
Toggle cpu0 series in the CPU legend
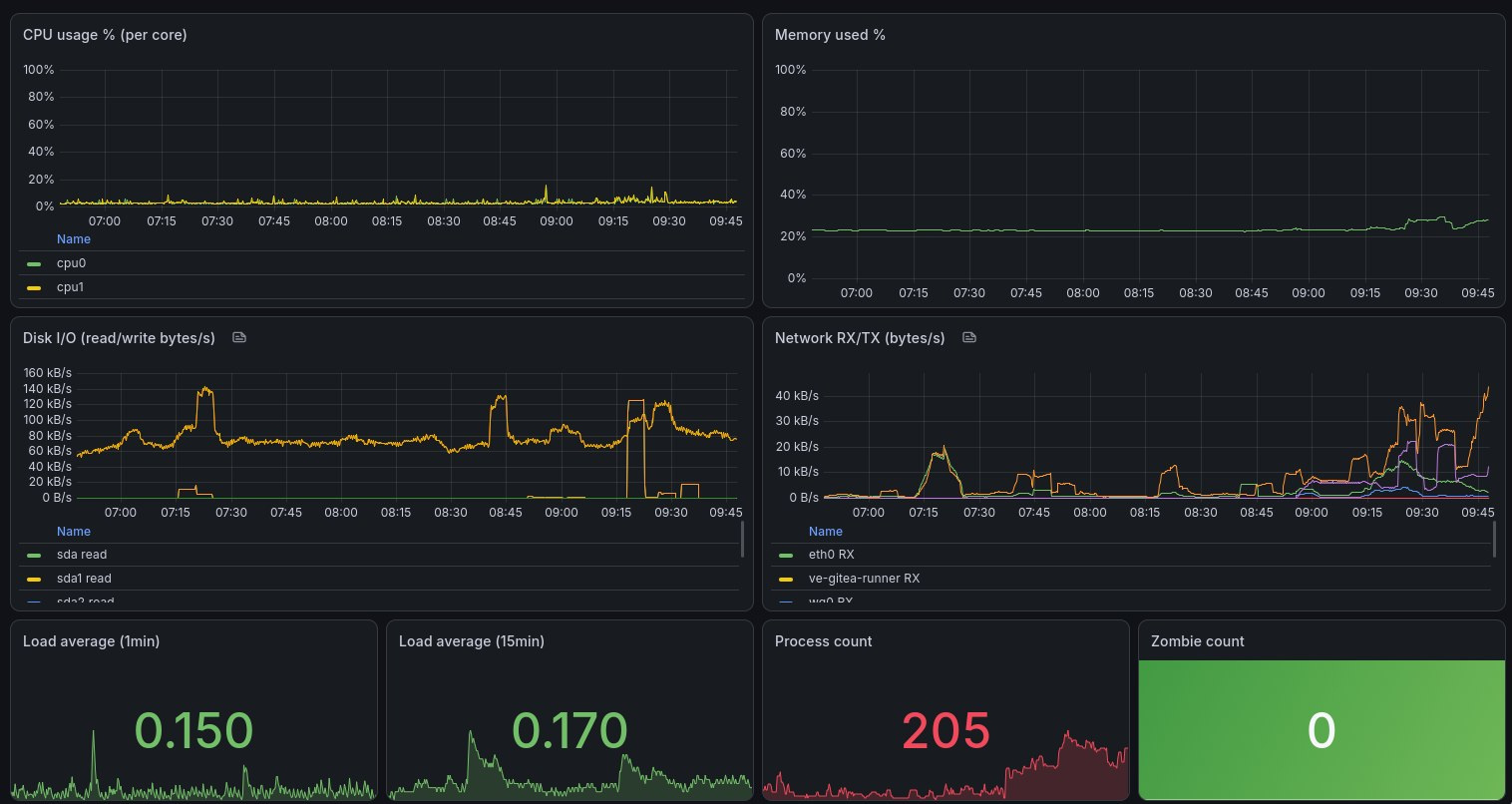pyautogui.click(x=71, y=263)
